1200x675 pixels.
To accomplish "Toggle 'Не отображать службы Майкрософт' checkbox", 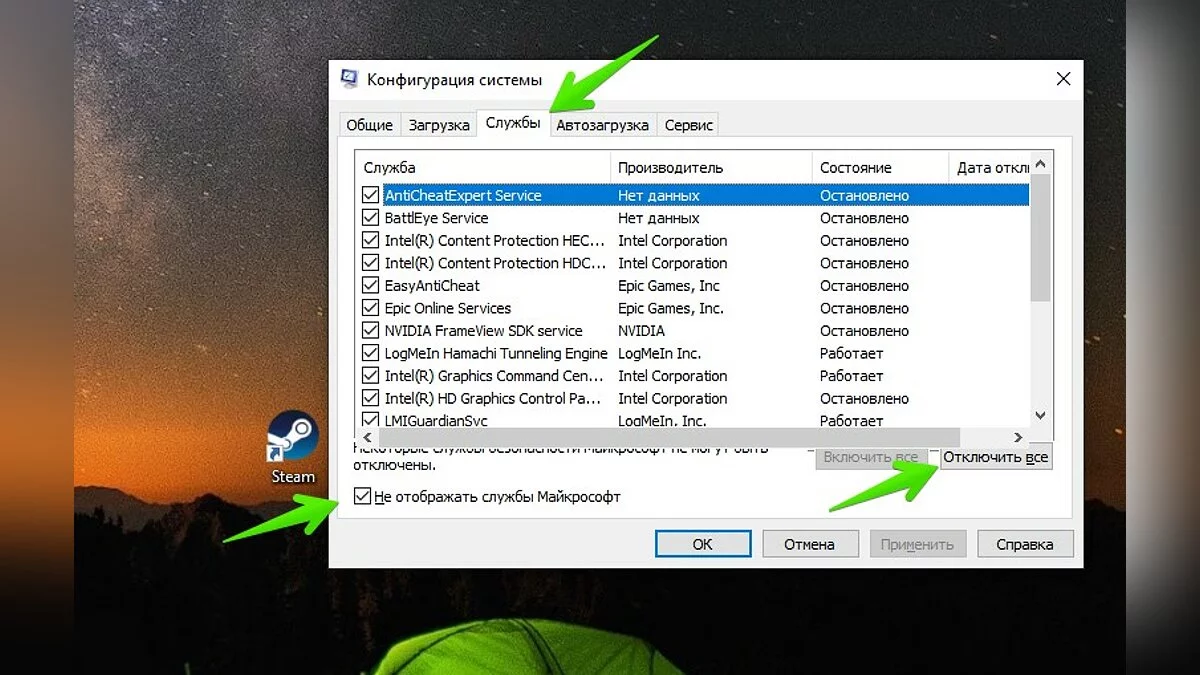I will (362, 496).
